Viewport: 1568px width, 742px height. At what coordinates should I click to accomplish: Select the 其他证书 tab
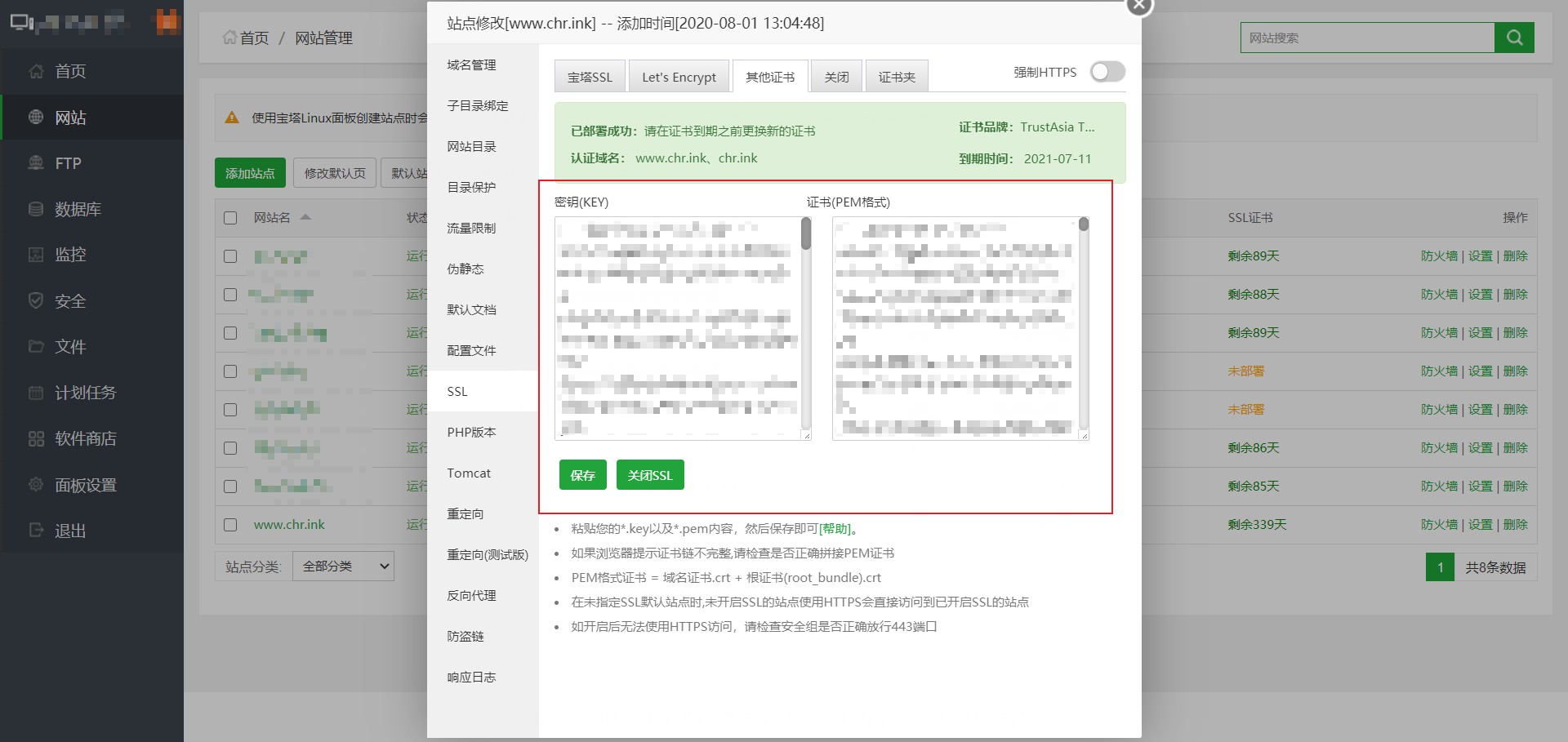pos(770,77)
